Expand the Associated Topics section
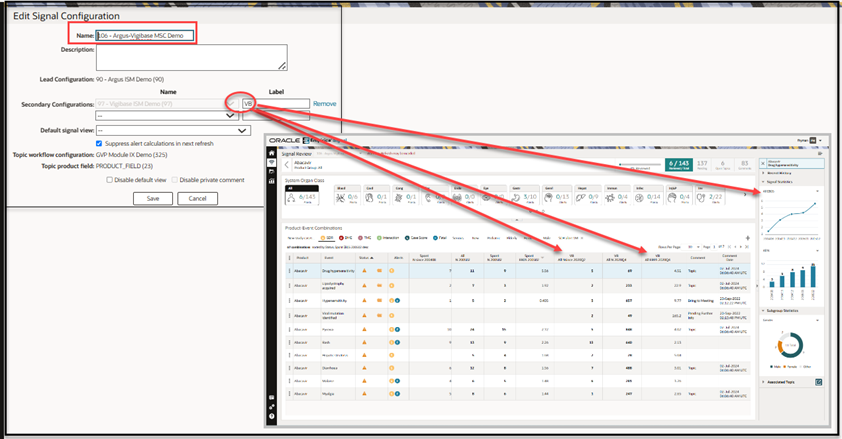The image size is (842, 439). click(763, 382)
